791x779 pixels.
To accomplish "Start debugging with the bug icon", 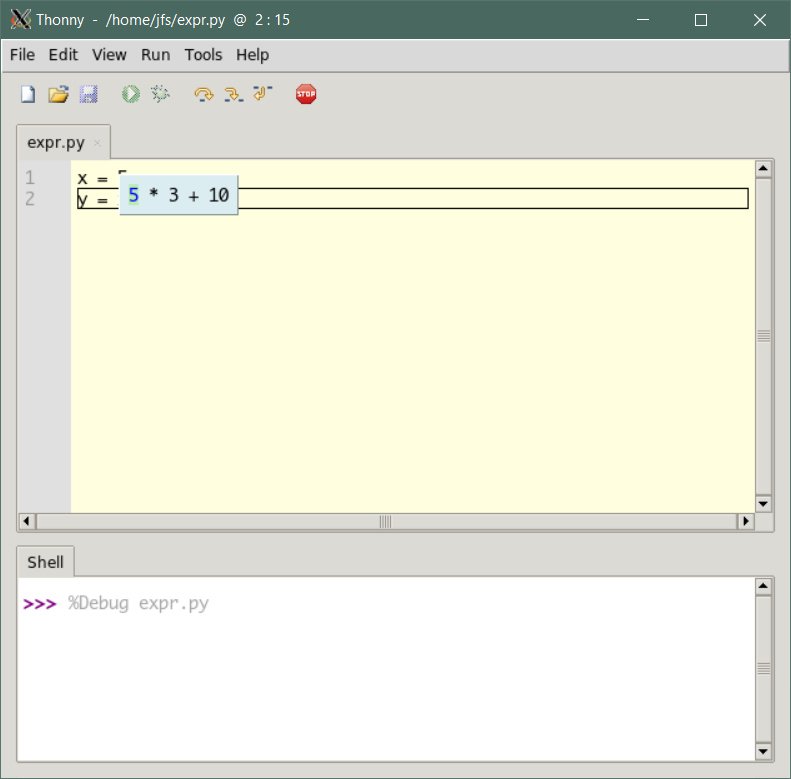I will [160, 94].
